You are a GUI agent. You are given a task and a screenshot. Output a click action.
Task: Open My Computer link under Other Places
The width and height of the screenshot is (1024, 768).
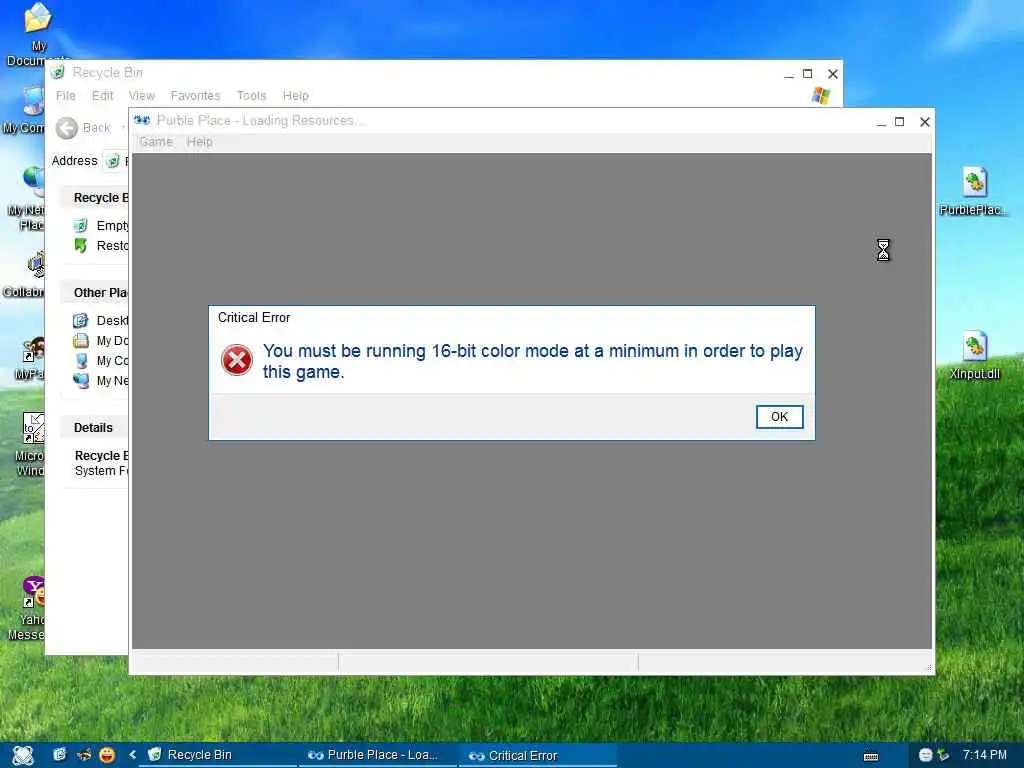click(112, 360)
